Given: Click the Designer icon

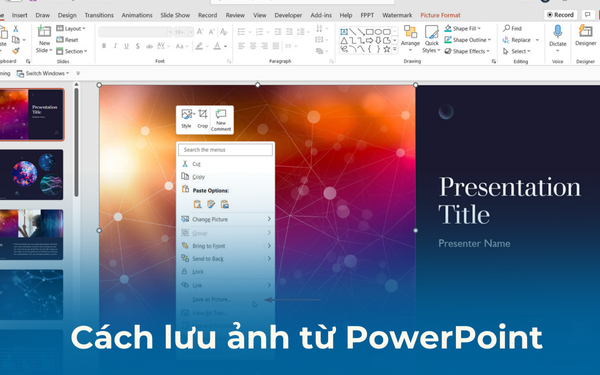Looking at the screenshot, I should [x=585, y=31].
